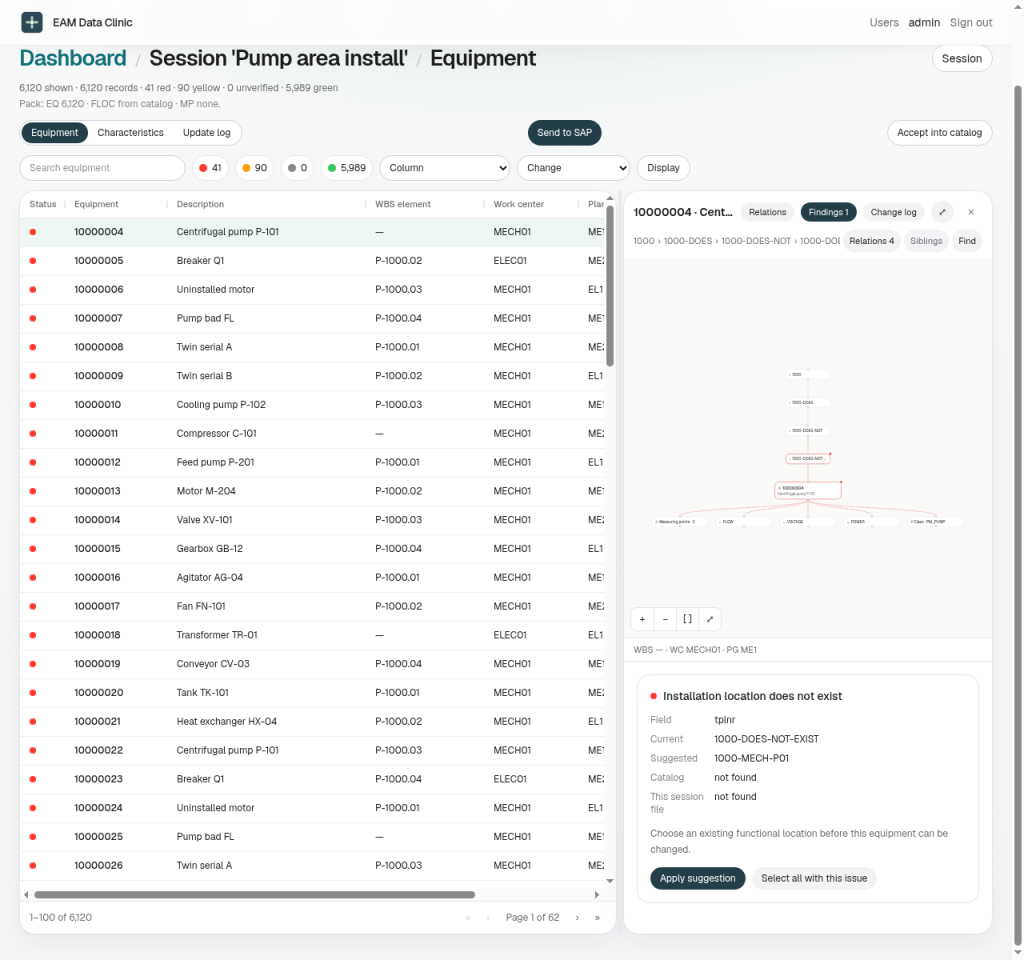Go to the next equipment page
The width and height of the screenshot is (1024, 960).
577,918
